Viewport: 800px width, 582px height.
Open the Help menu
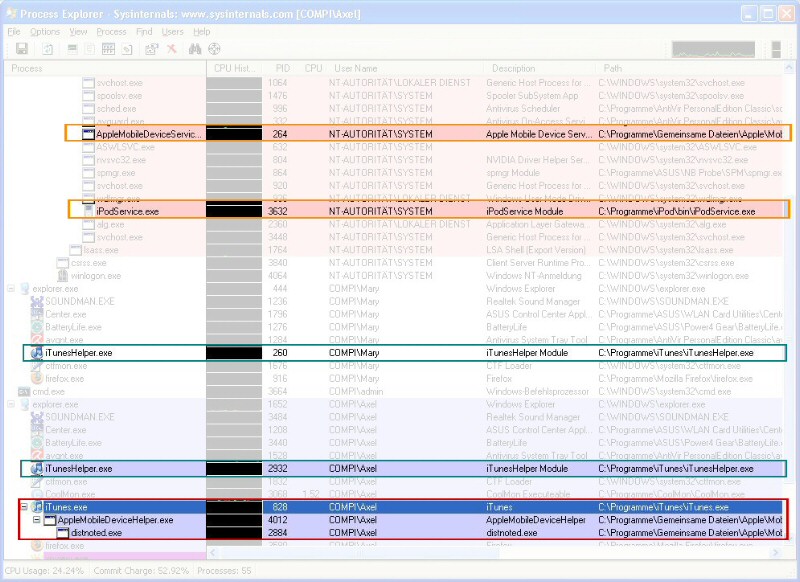point(202,32)
